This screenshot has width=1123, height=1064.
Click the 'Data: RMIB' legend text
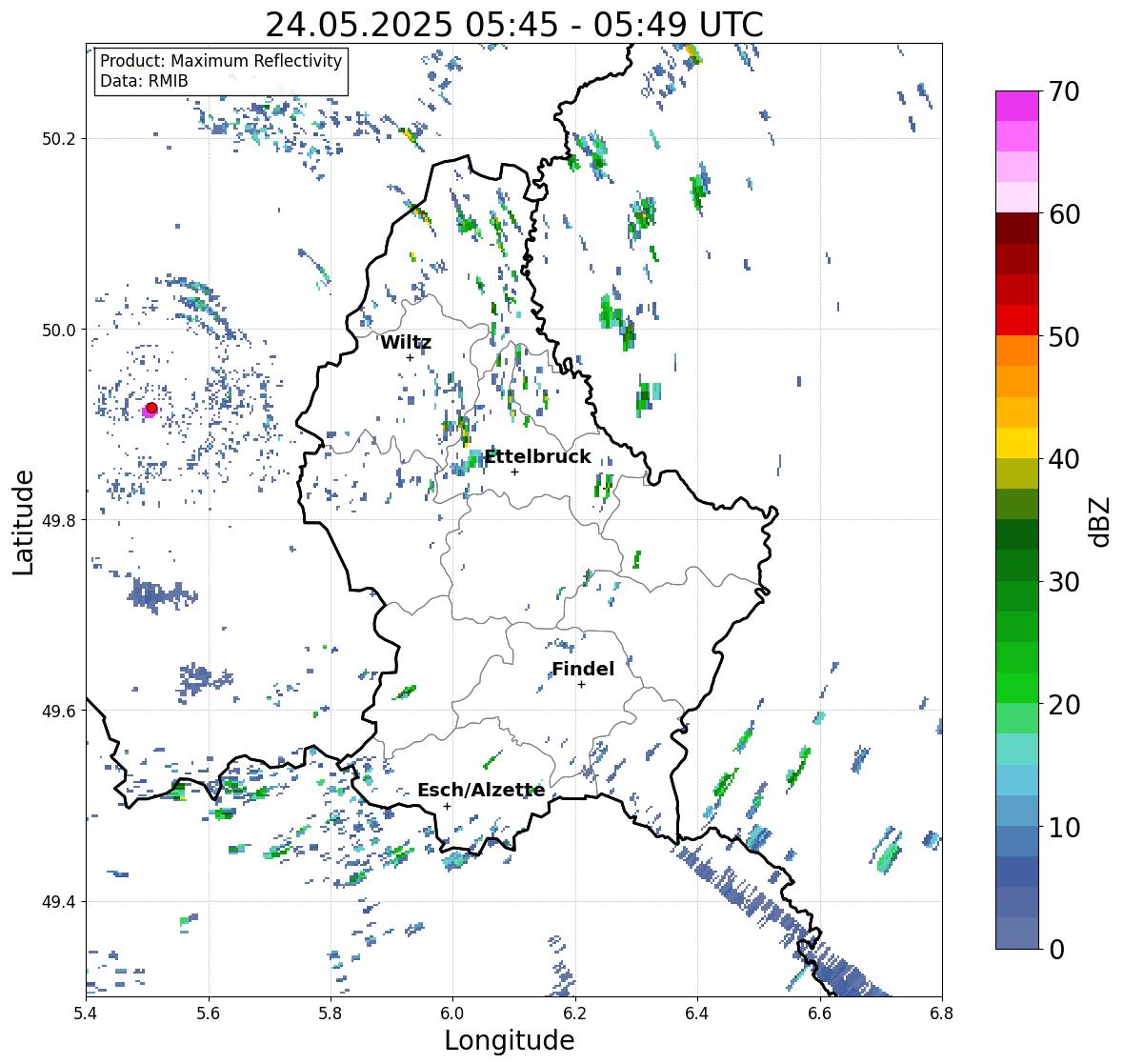coord(144,81)
